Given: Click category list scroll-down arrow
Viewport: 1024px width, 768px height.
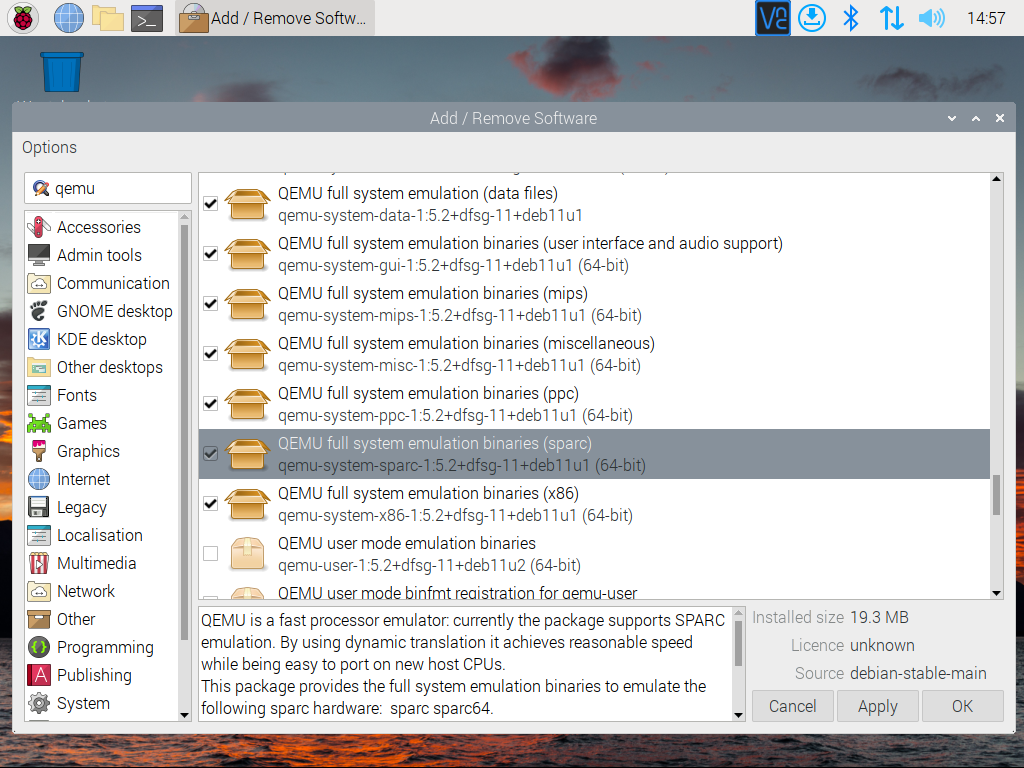Looking at the screenshot, I should [185, 715].
